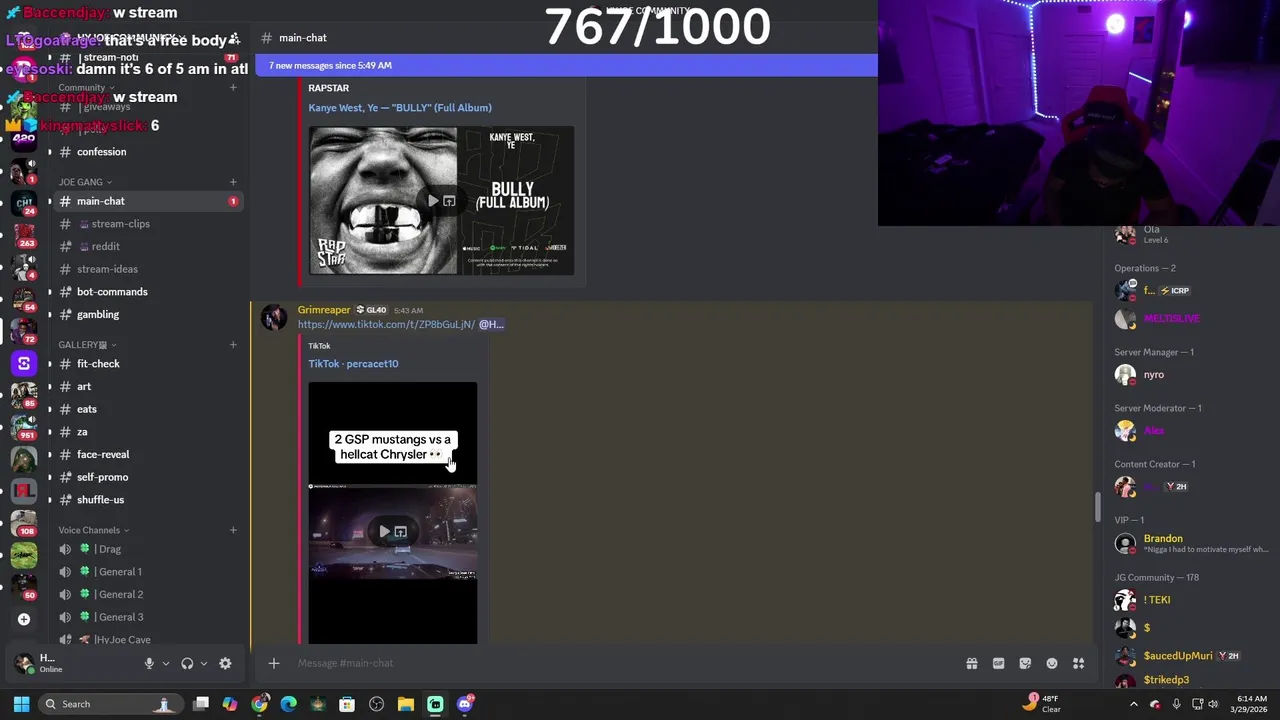Open File Explorer from the taskbar
1280x720 pixels.
(x=405, y=704)
